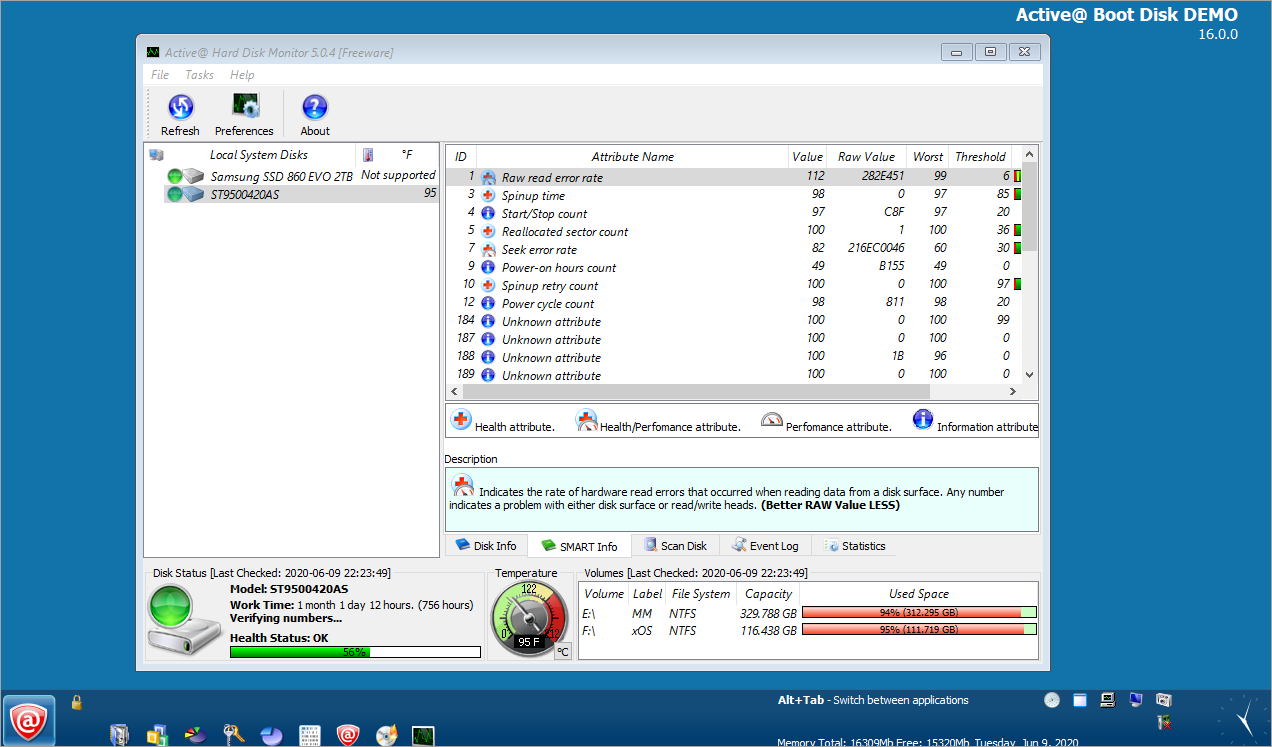Switch to the SMART Info tab
1272x747 pixels.
(x=580, y=546)
